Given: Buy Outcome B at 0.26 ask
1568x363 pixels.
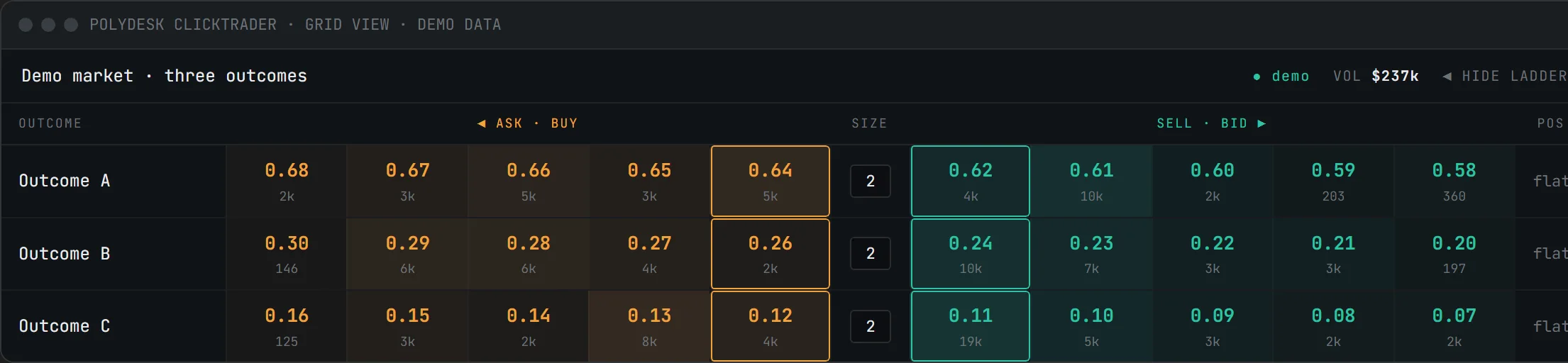Looking at the screenshot, I should (771, 254).
